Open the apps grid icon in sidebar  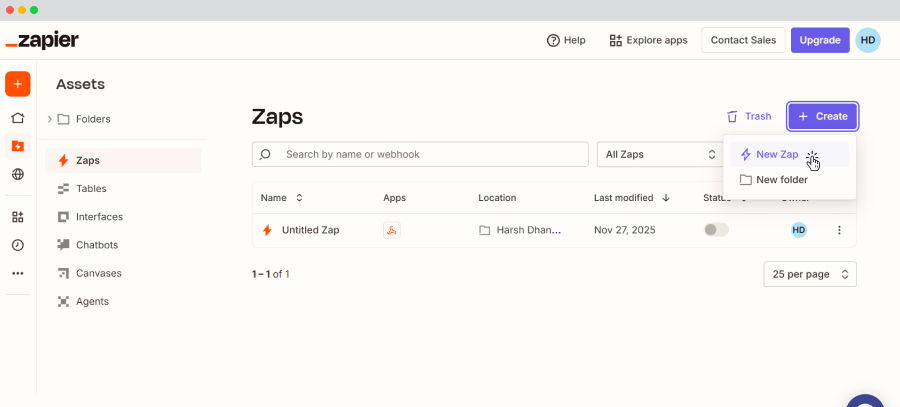tap(17, 217)
